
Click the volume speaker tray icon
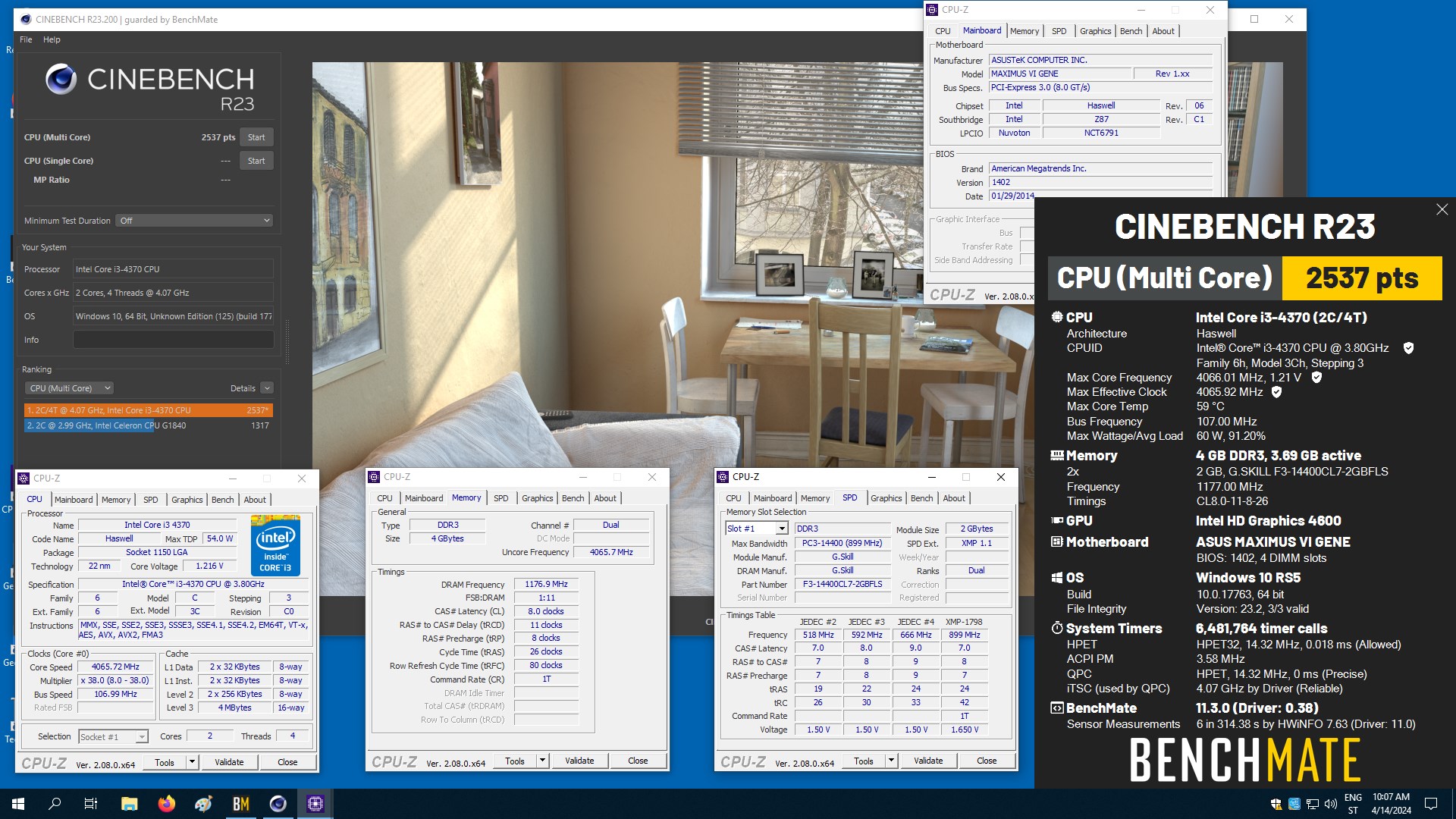(1331, 804)
